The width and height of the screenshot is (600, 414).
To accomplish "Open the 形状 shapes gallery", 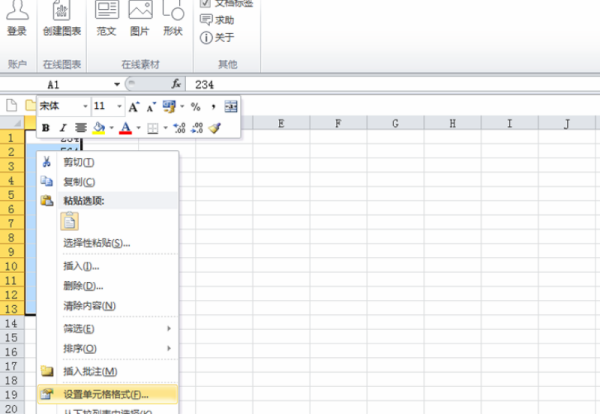I will (x=173, y=17).
